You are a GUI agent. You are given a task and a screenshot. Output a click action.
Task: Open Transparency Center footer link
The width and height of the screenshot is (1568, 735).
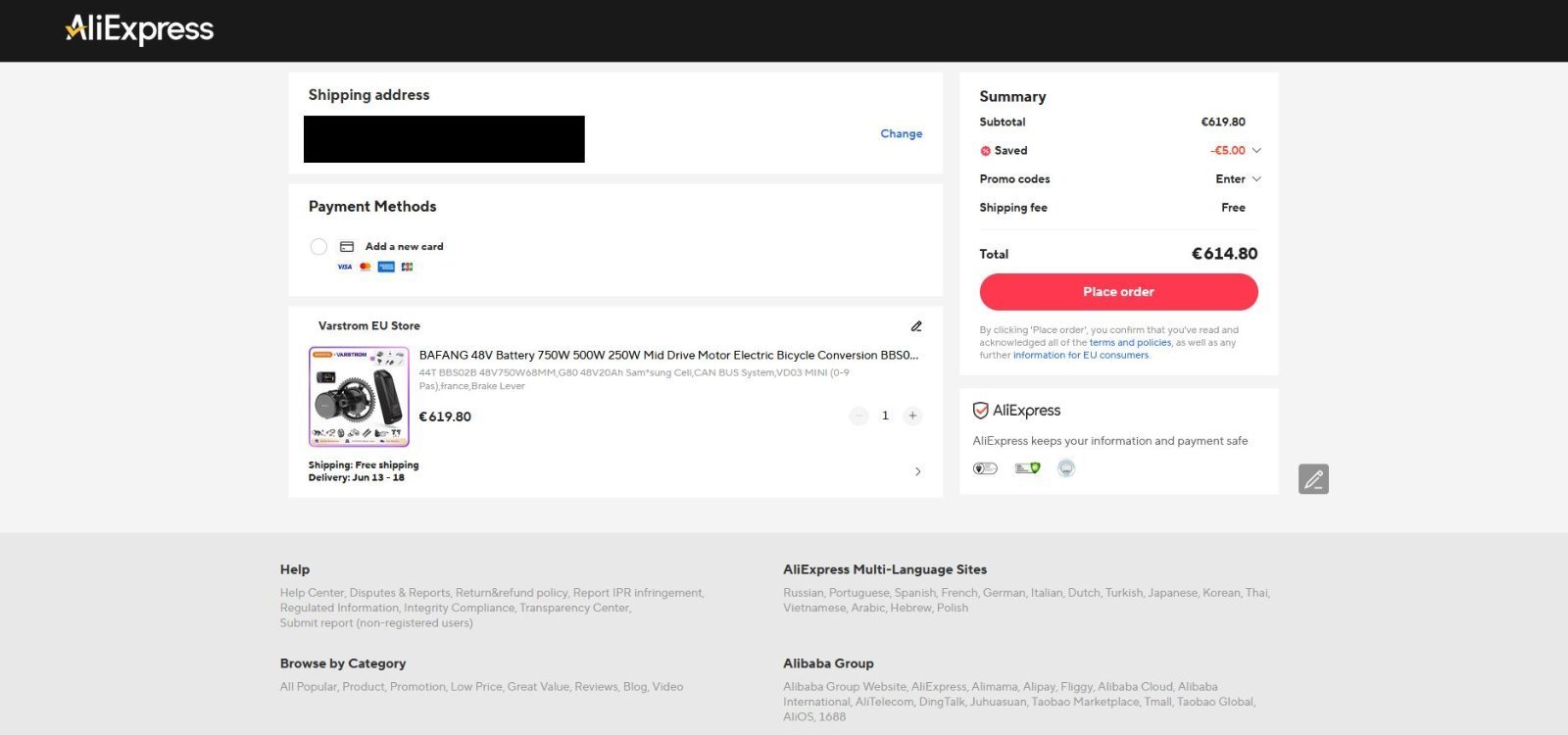pyautogui.click(x=574, y=608)
